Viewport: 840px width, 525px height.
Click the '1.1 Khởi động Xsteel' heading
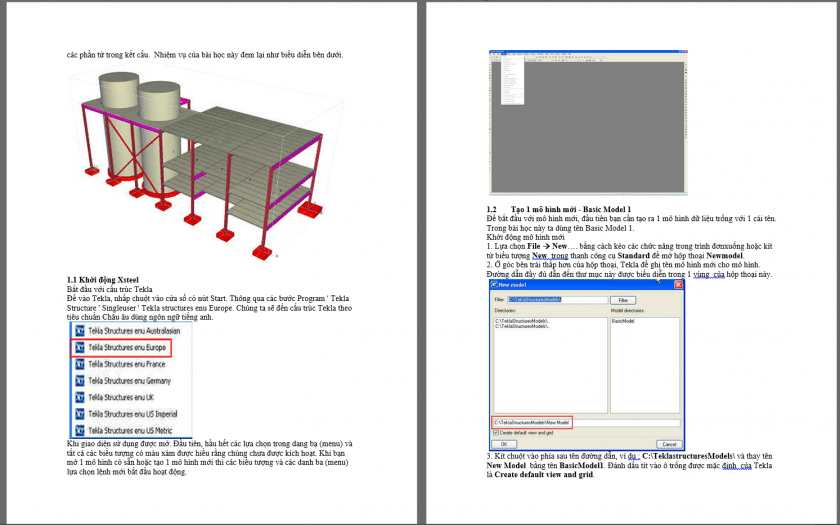[103, 280]
